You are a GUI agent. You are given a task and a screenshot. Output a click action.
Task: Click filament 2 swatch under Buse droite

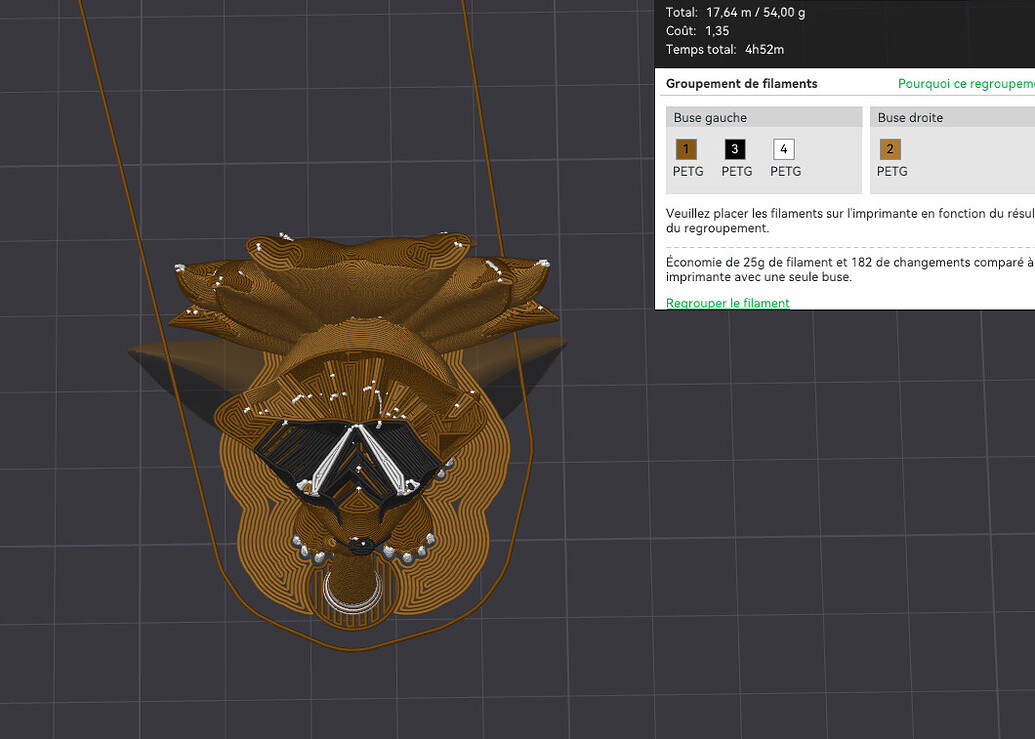point(890,149)
